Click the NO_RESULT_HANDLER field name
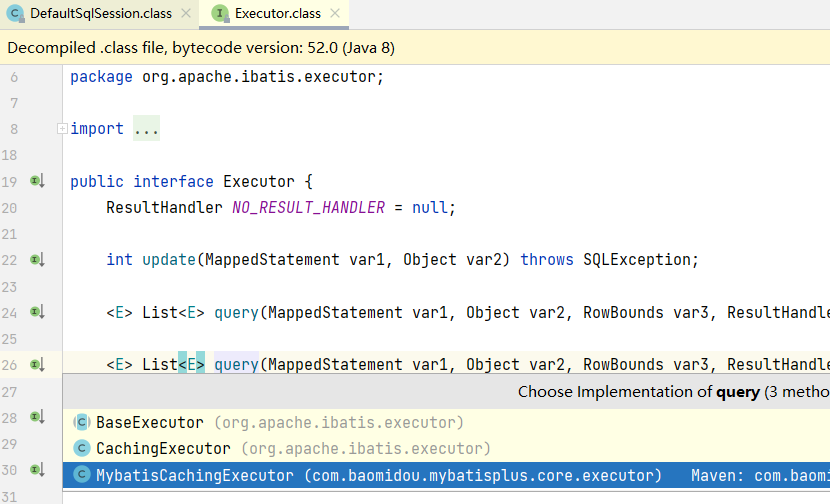Screen dimensions: 830x504 pos(308,208)
